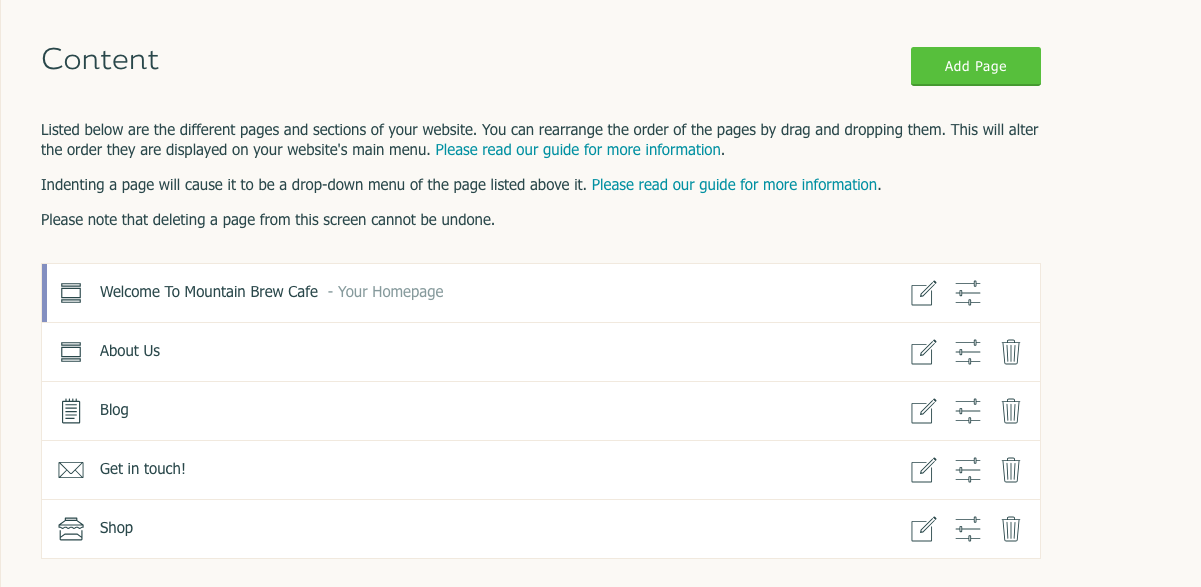Edit the Welcome To Mountain Brew Cafe page
This screenshot has width=1201, height=587.
(x=923, y=293)
